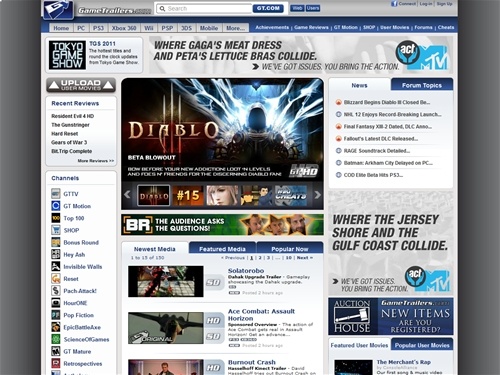Viewport: 500px width, 375px height.
Task: Click the HD badge on Ace Combat video
Action: click(x=213, y=321)
